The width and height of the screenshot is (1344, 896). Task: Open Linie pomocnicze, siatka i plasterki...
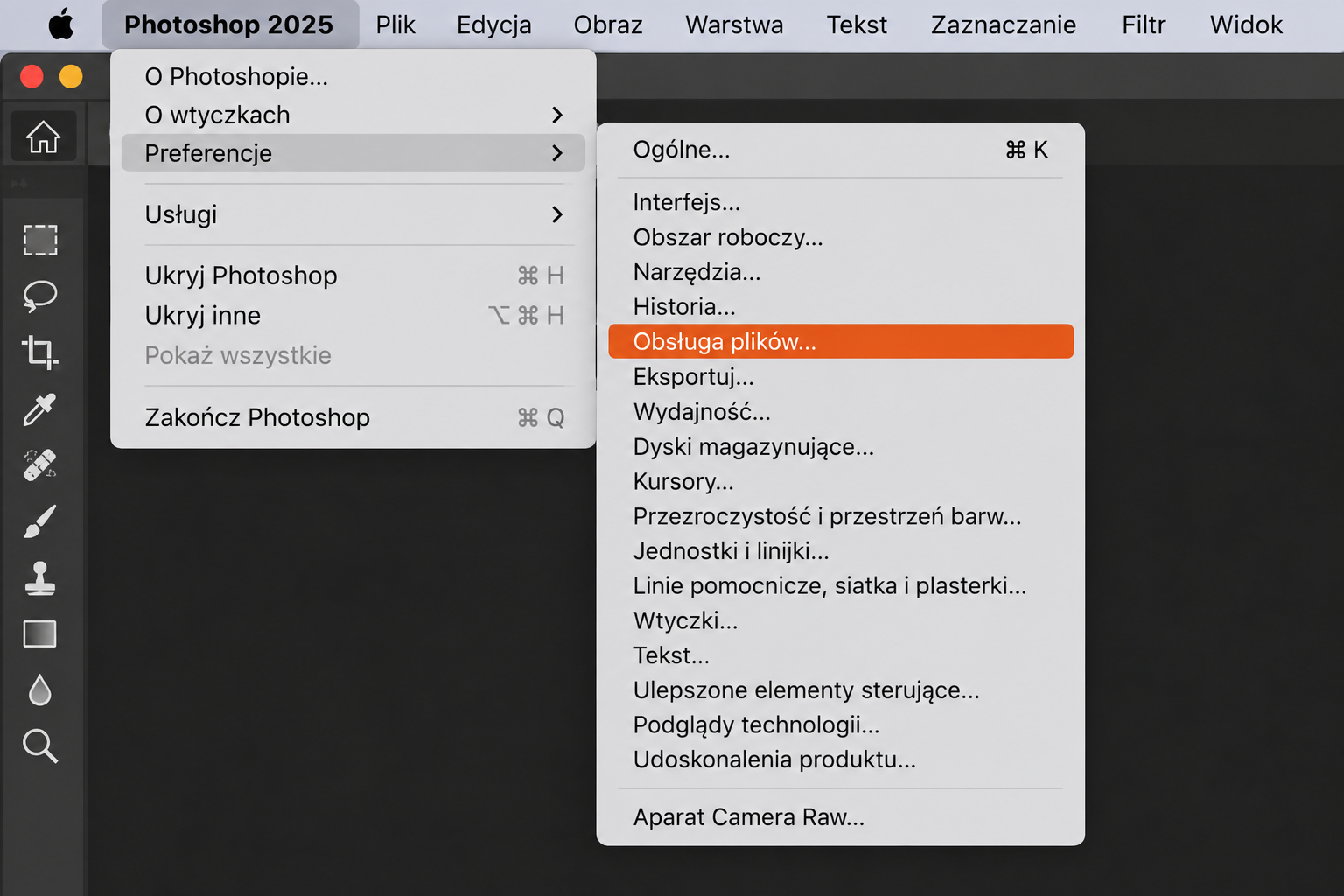pyautogui.click(x=841, y=585)
